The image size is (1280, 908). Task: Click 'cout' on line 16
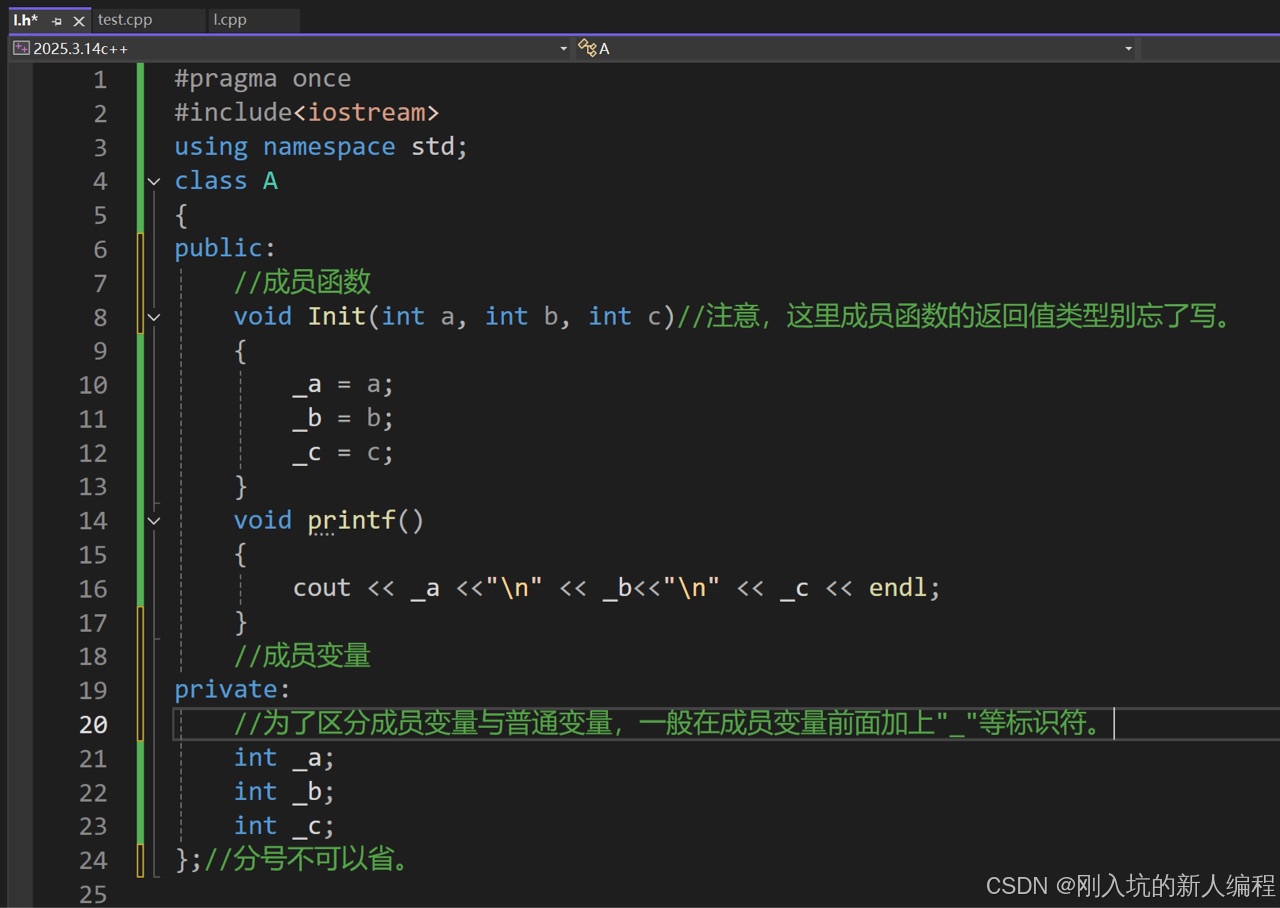pyautogui.click(x=322, y=588)
